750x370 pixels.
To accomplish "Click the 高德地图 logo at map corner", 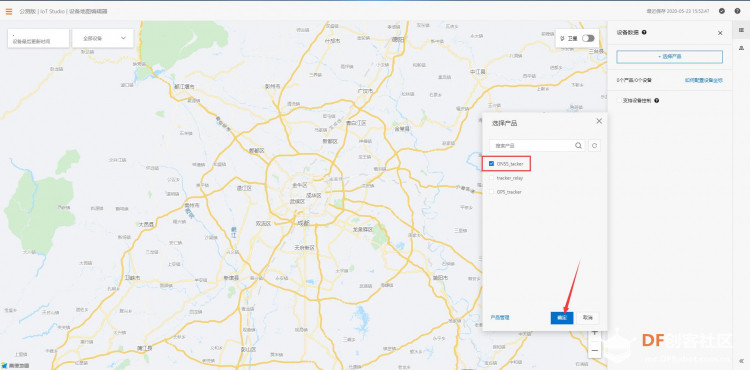I will click(15, 366).
